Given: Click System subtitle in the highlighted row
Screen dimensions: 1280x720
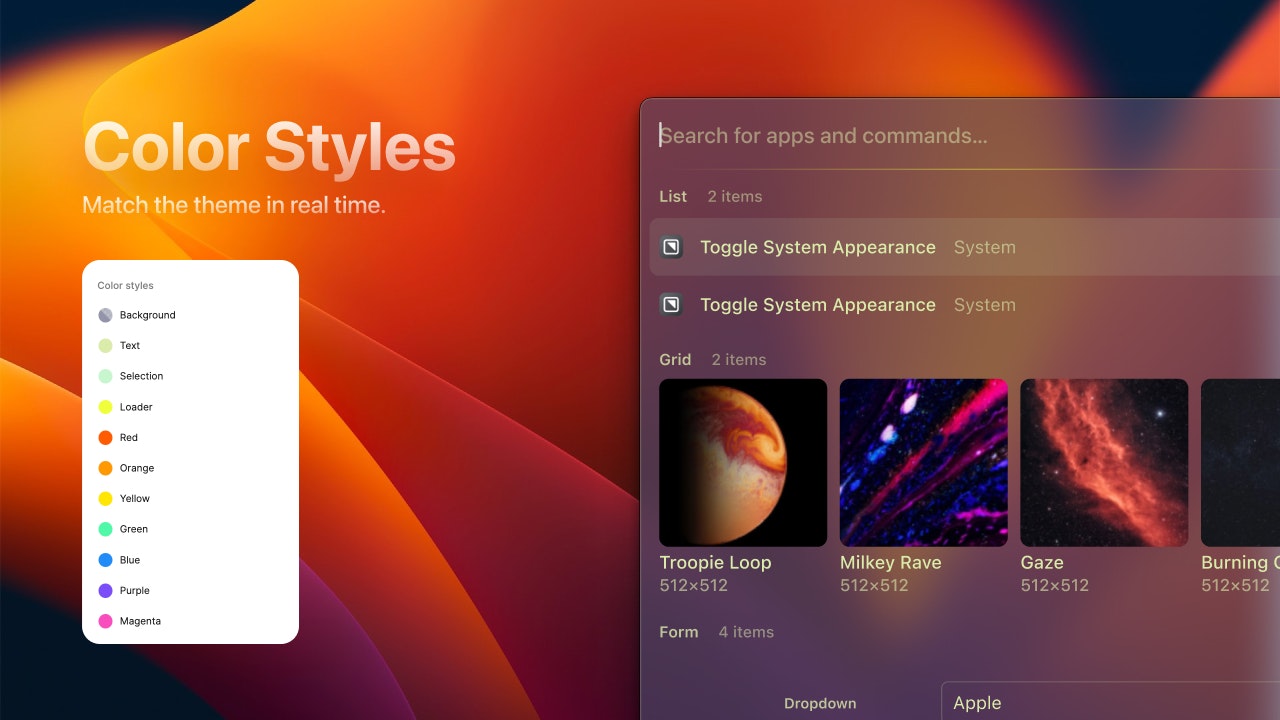Looking at the screenshot, I should 985,247.
